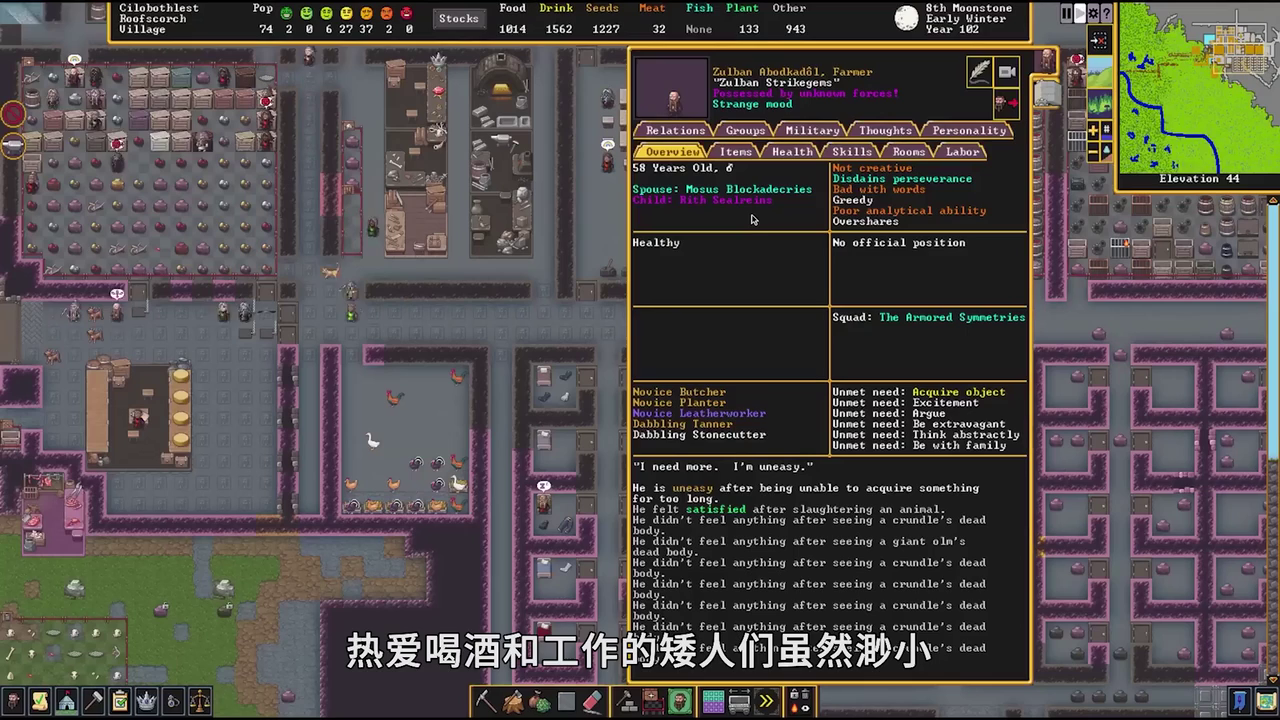Toggle the flame icon in bottom toolbar
This screenshot has height=720, width=1280.
coord(794,707)
